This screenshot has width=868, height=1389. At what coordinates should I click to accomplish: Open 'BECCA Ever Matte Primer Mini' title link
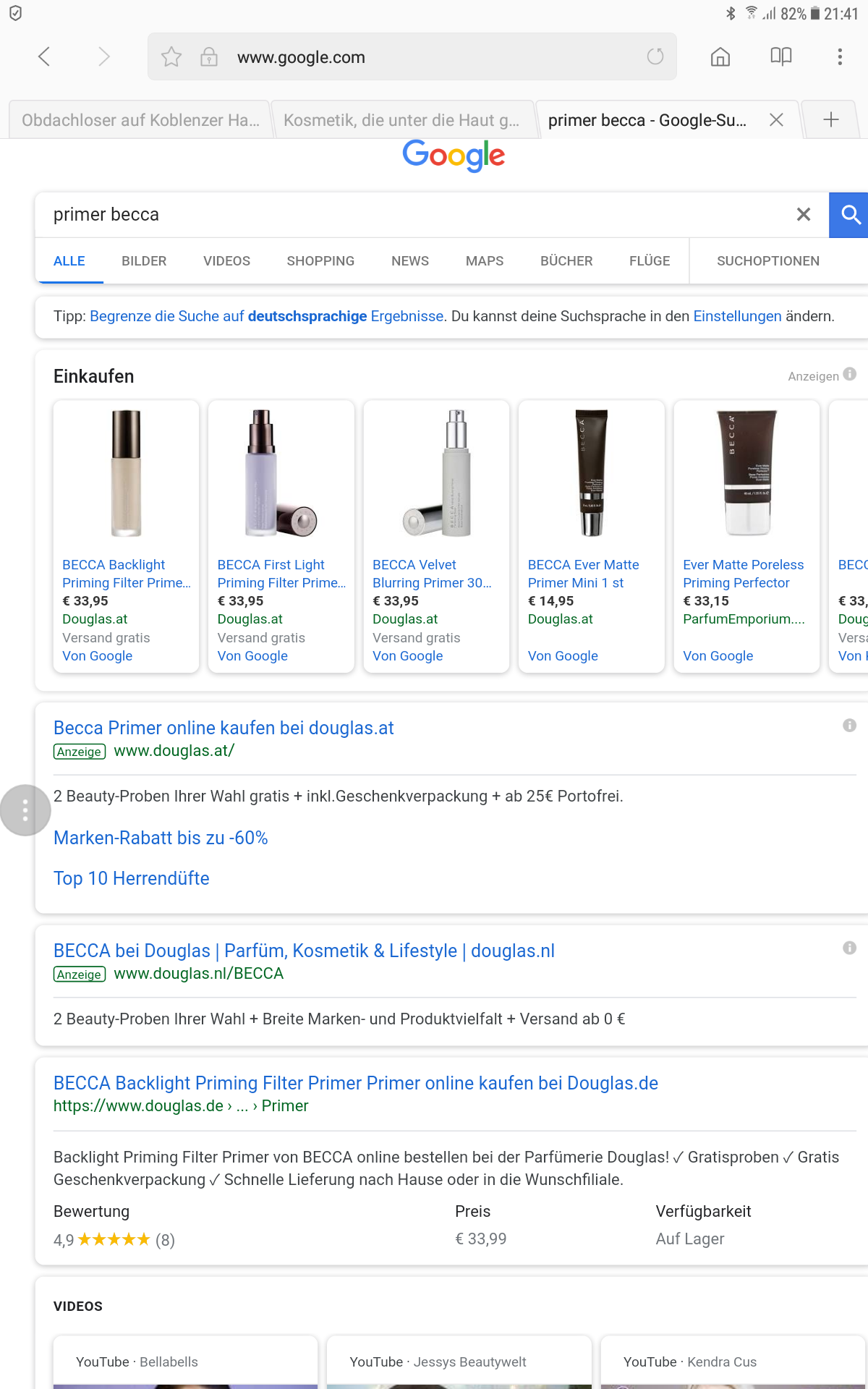(584, 574)
